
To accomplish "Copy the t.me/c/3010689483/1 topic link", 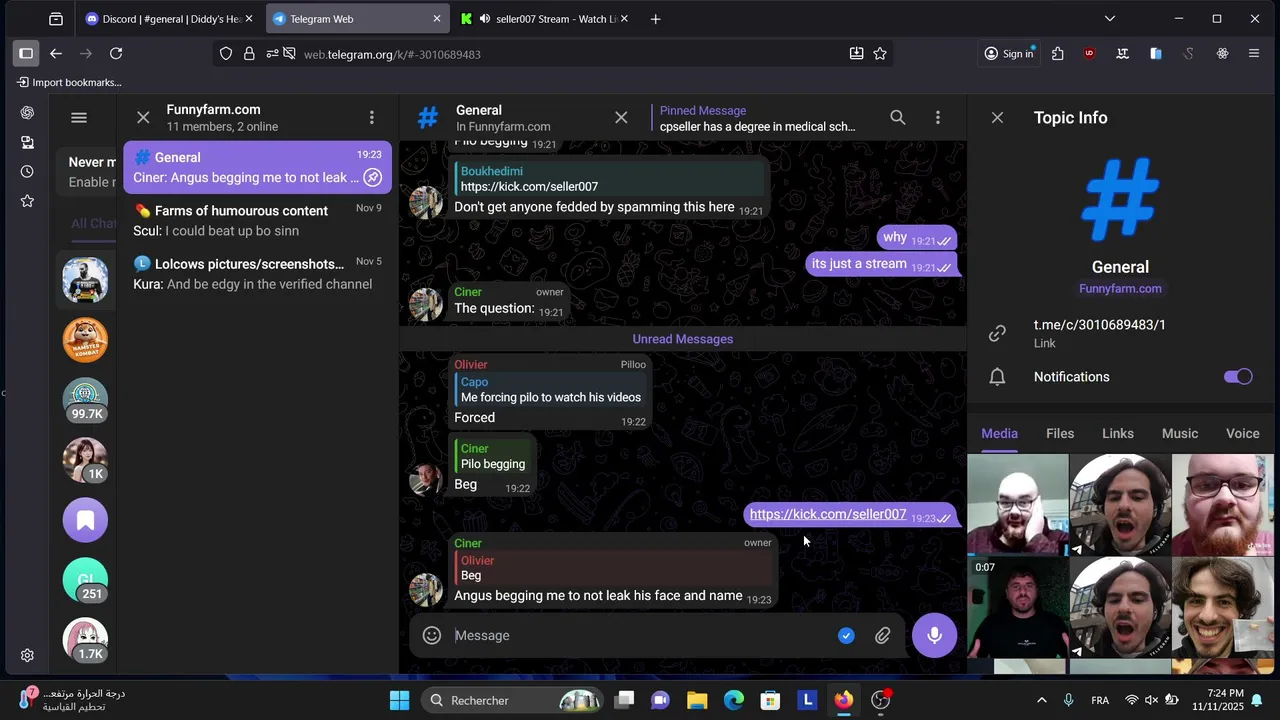I will (x=1120, y=333).
